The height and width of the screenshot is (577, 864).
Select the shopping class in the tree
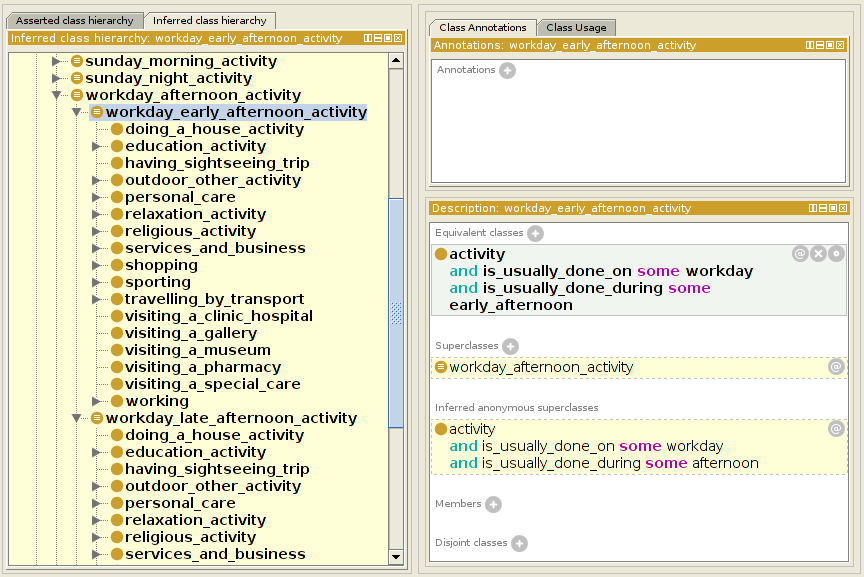161,265
